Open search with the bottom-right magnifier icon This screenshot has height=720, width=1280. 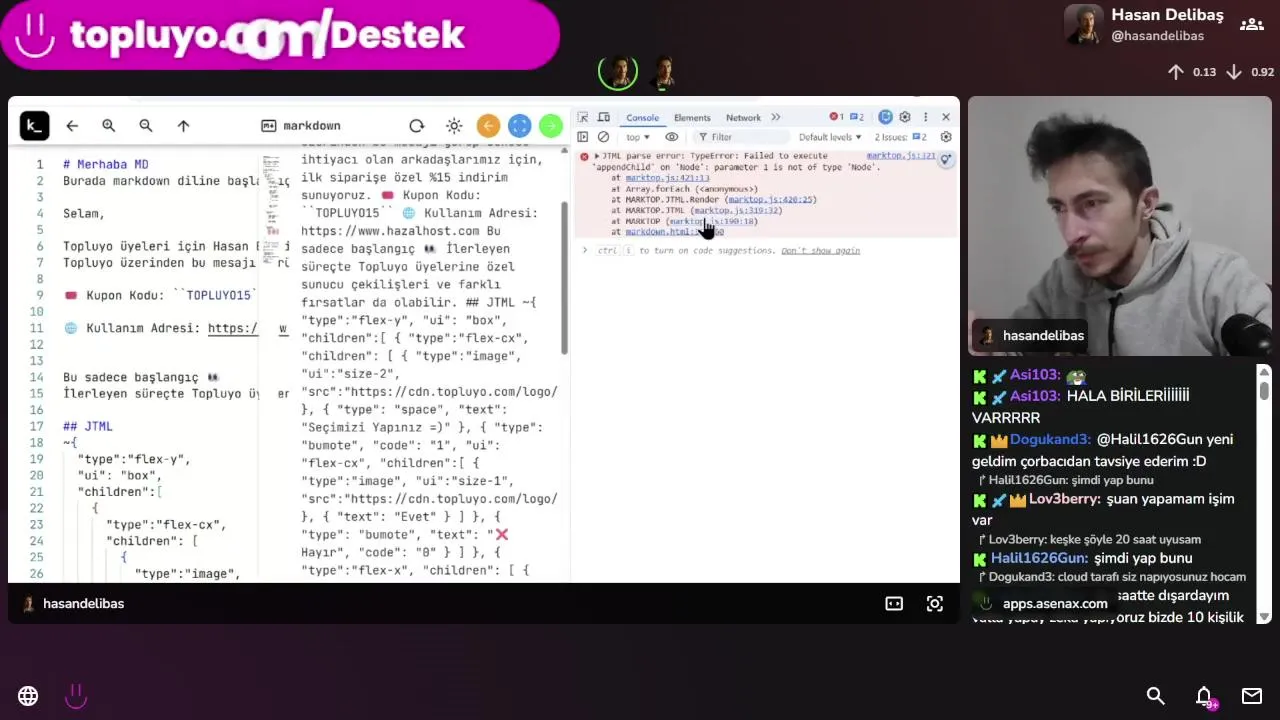tap(1156, 696)
